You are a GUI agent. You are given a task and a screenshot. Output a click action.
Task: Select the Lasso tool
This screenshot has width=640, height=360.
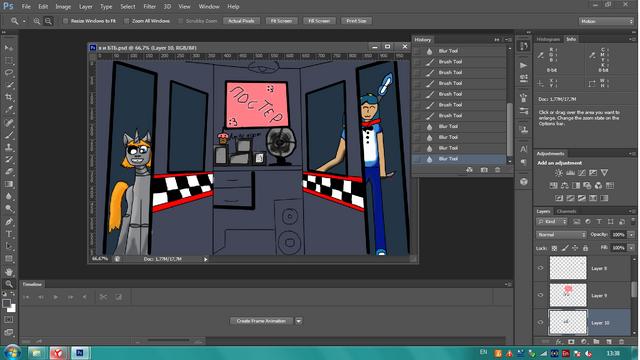tap(9, 73)
